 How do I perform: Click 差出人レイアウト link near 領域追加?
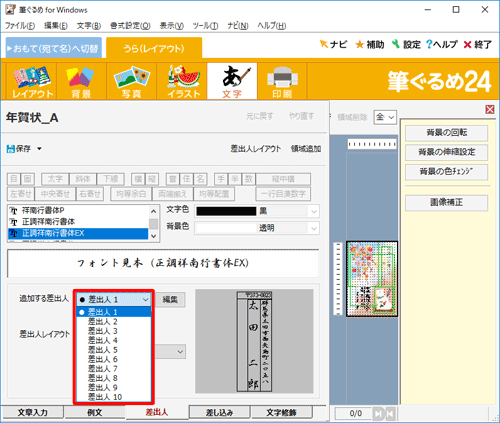click(x=256, y=149)
